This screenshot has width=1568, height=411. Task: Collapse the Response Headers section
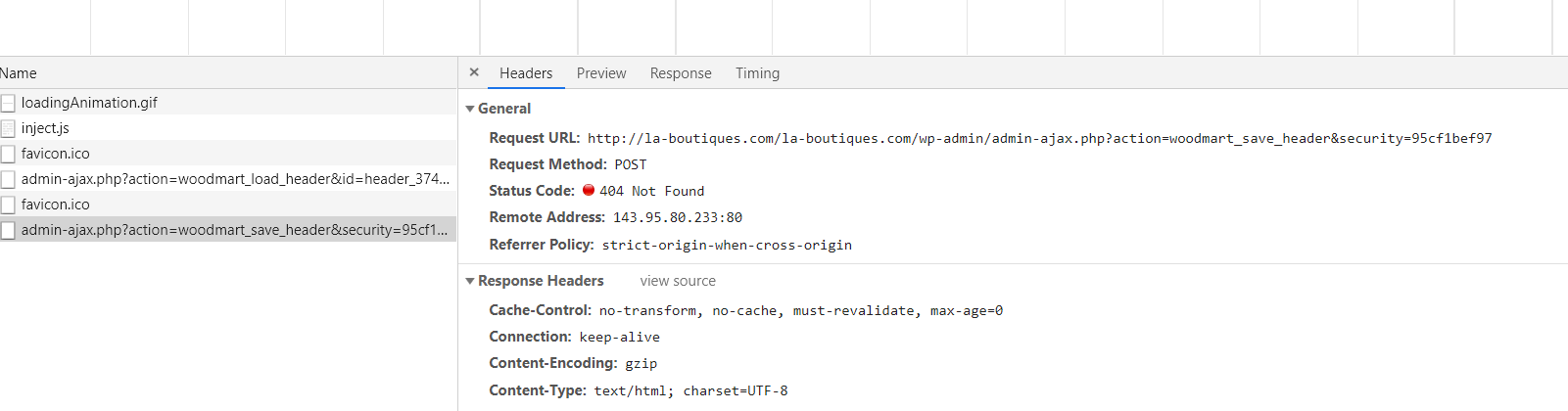pos(470,281)
